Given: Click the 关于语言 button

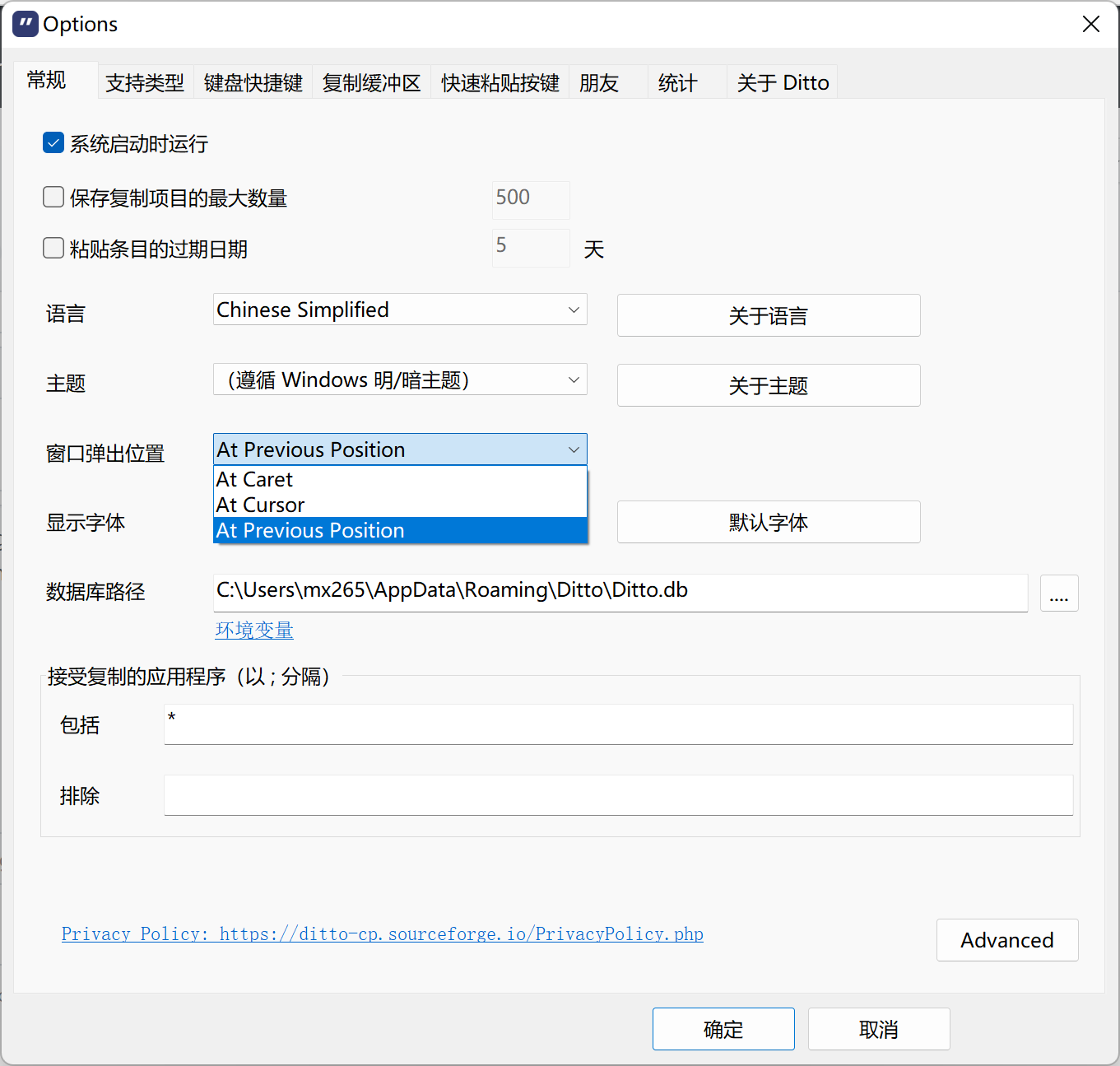Looking at the screenshot, I should point(769,315).
